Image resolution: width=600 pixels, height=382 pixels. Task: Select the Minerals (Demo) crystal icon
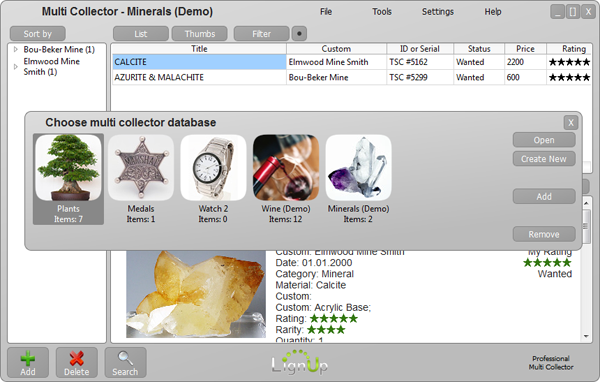click(359, 168)
